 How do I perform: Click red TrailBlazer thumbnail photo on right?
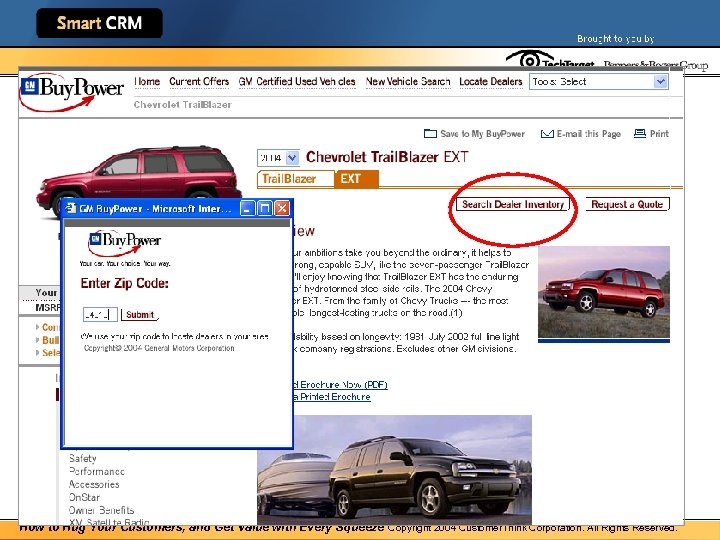pyautogui.click(x=604, y=294)
